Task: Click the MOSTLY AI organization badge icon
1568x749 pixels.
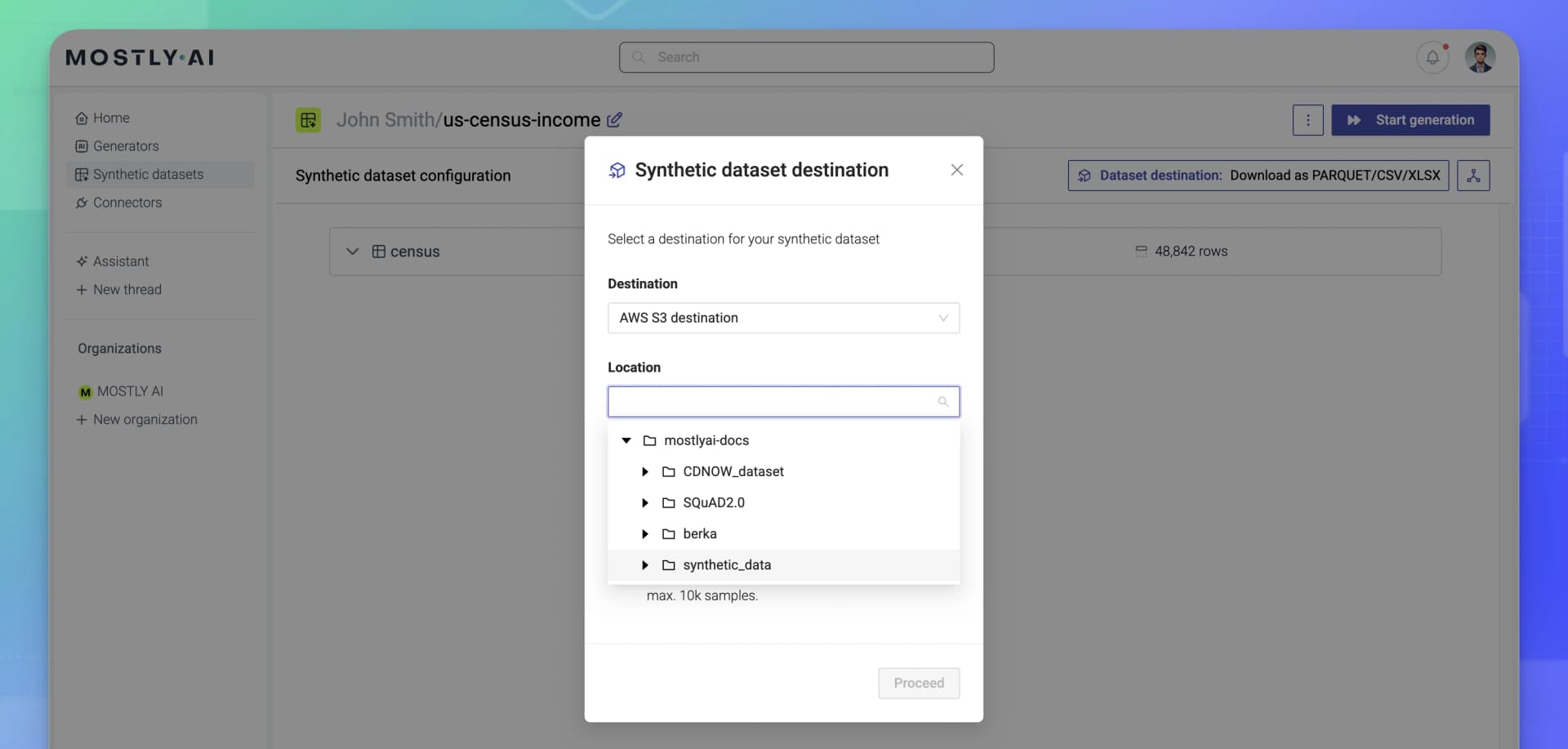Action: click(x=85, y=392)
